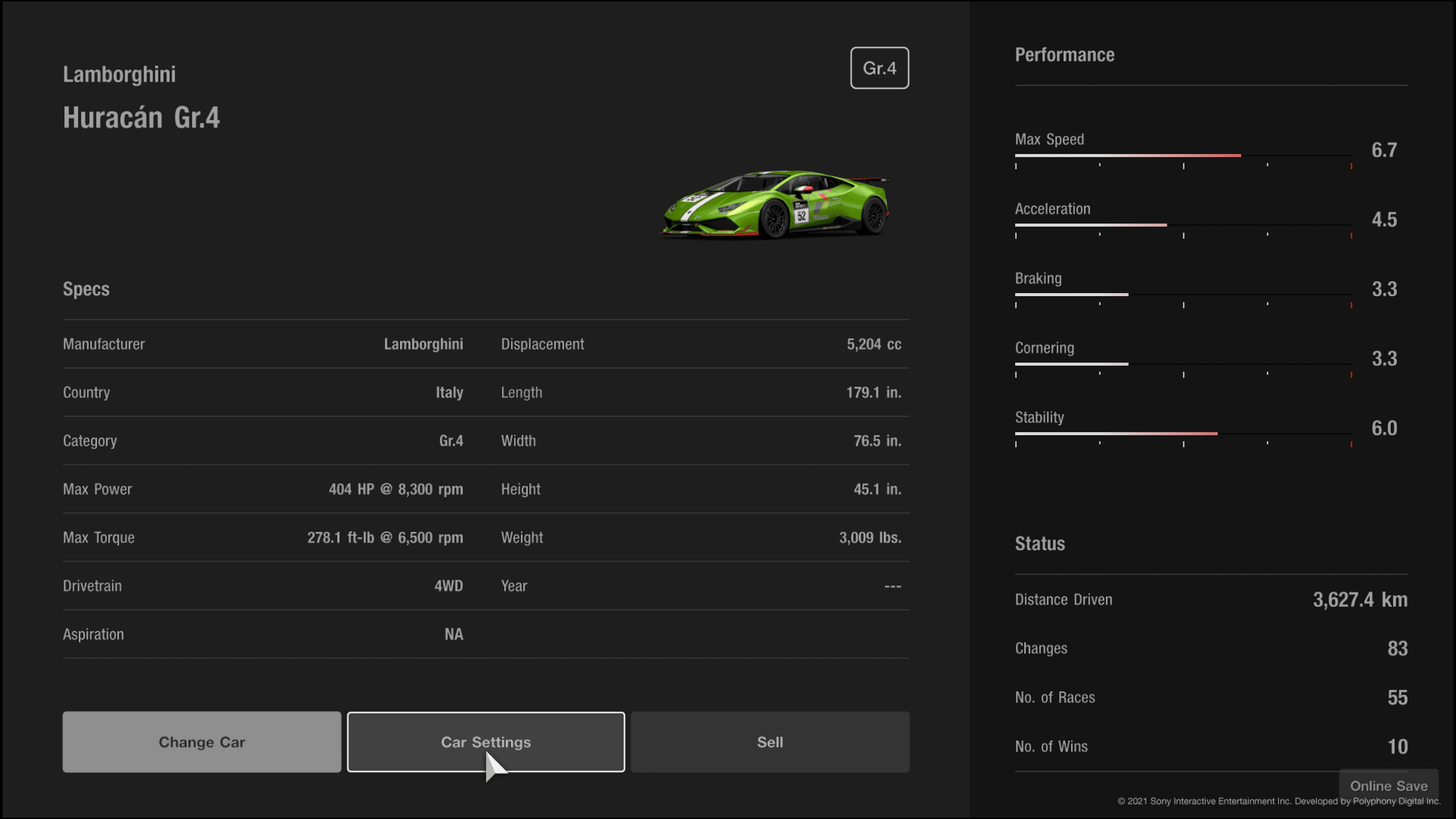Open Car Settings
1456x819 pixels.
pos(485,742)
